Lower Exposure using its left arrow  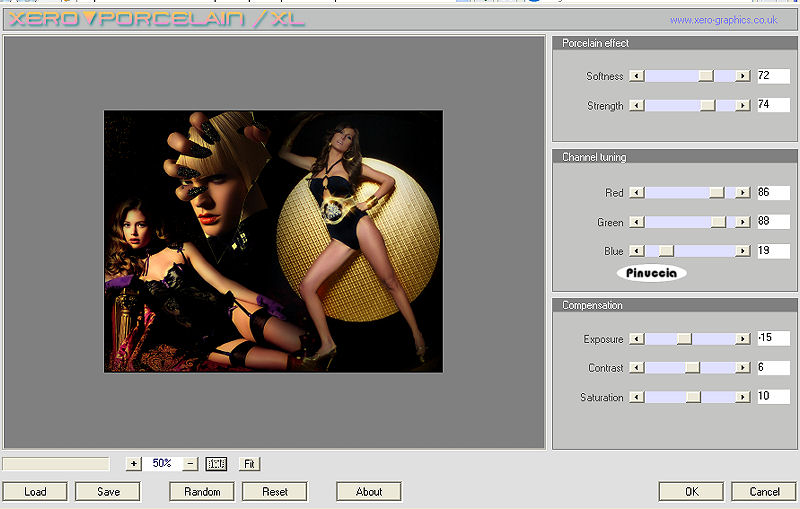click(636, 339)
